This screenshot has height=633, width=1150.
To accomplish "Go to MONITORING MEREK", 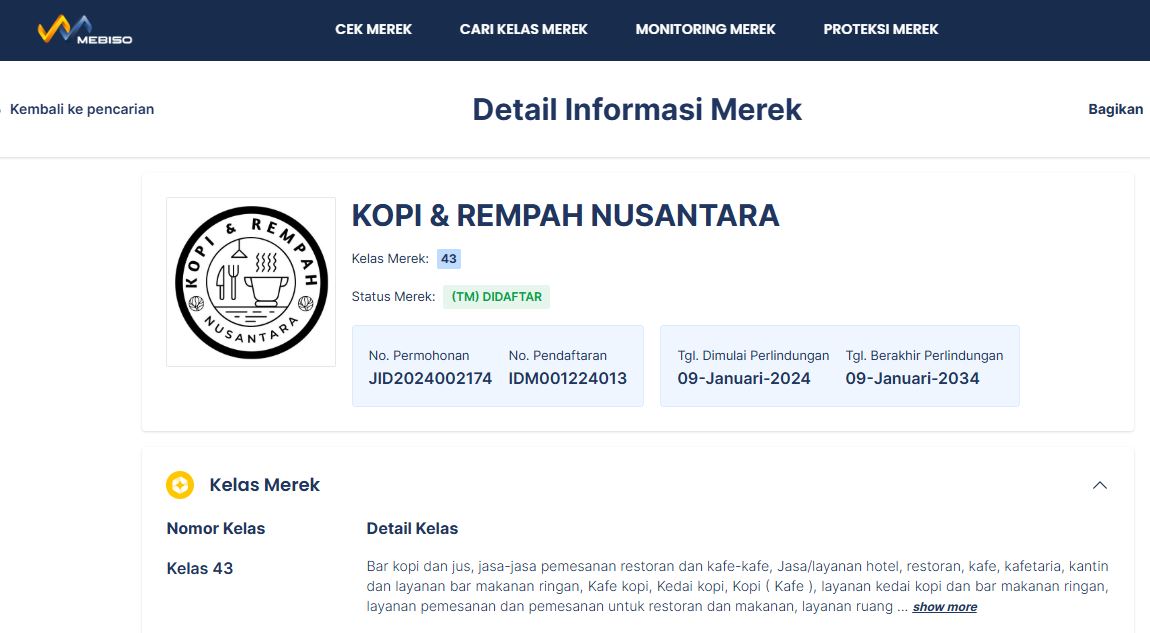I will tap(706, 29).
